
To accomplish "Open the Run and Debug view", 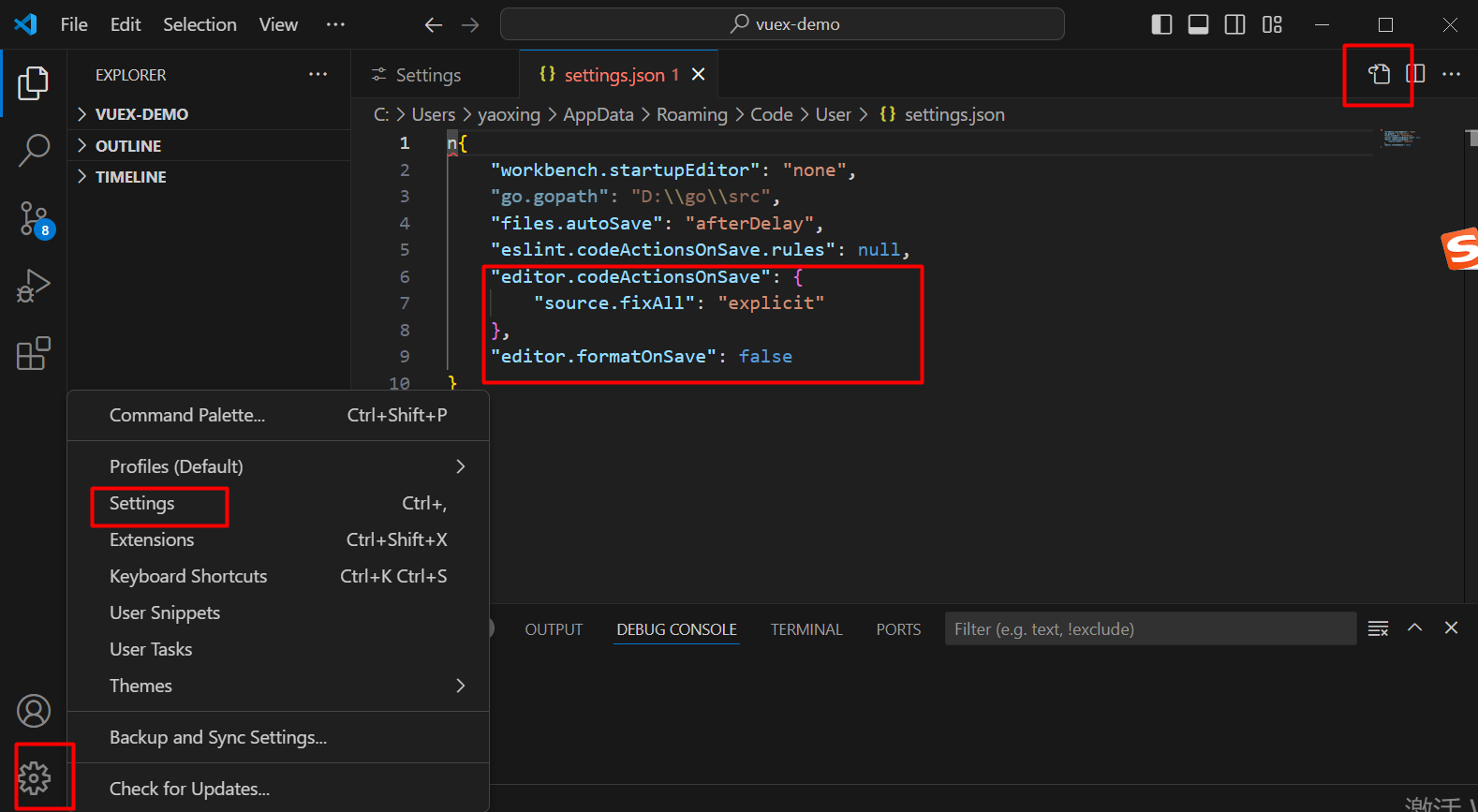I will pyautogui.click(x=34, y=286).
